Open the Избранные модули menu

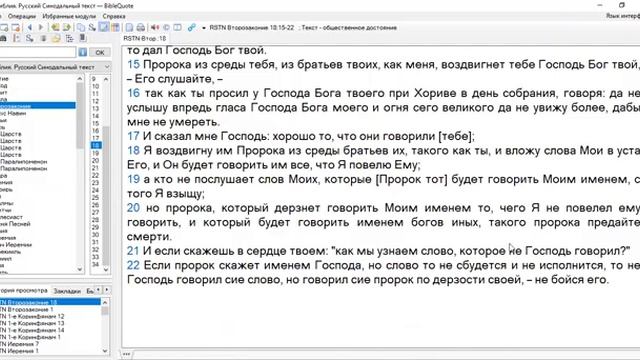(x=69, y=16)
